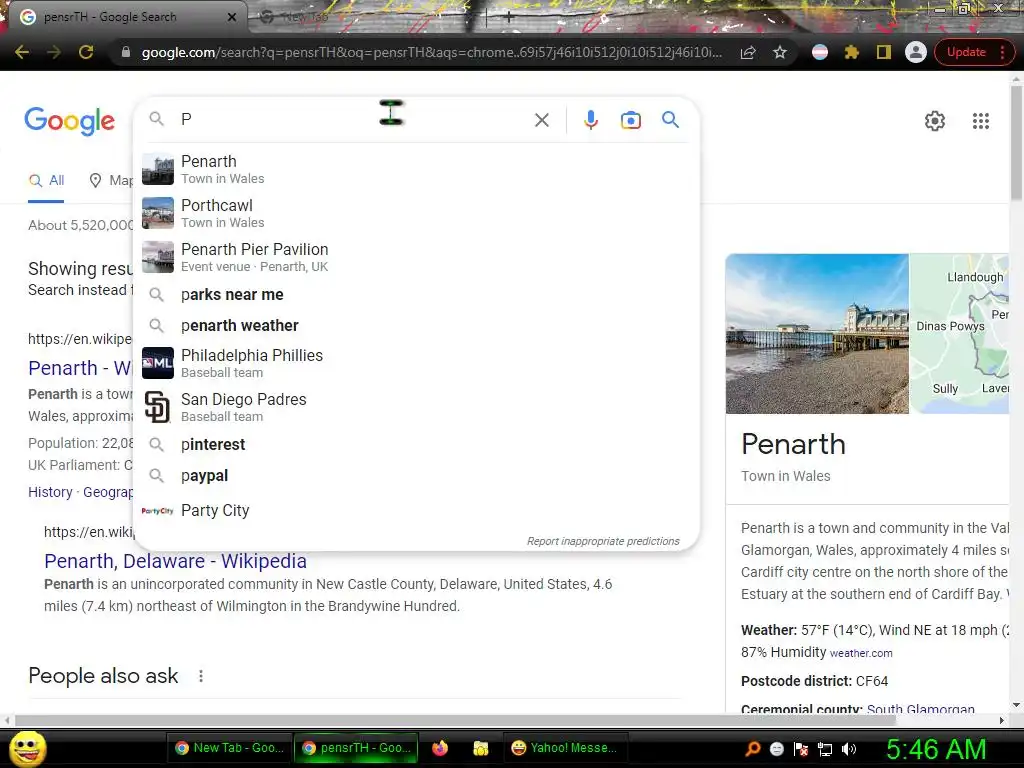Switch to 'New Tab - Goo...' taskbar window
1024x768 pixels.
229,748
